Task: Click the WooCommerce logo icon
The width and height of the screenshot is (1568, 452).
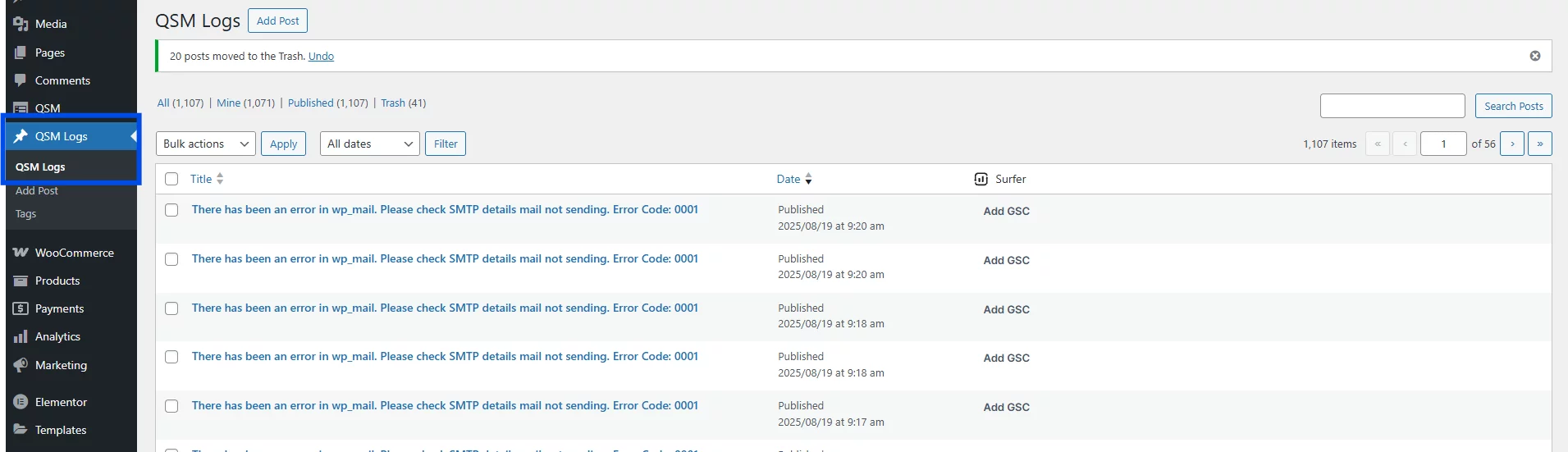Action: (21, 253)
